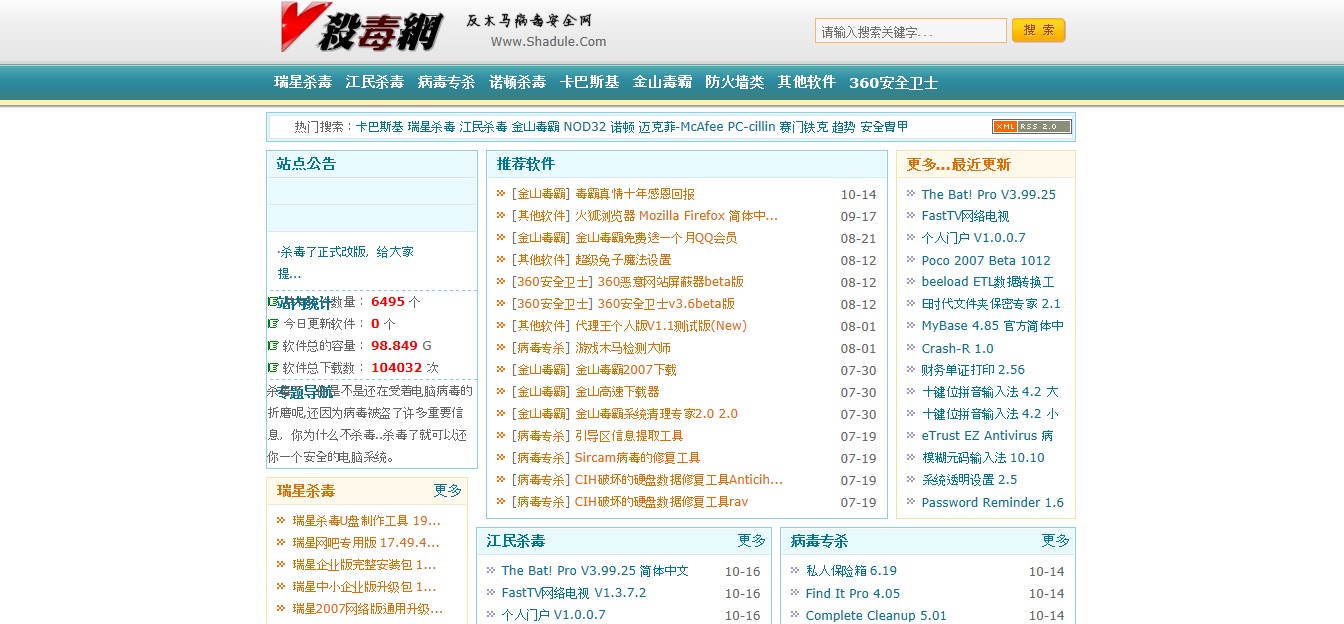1344x624 pixels.
Task: Open 毒霸真情十年感恩回报 recommended item
Action: [x=635, y=194]
